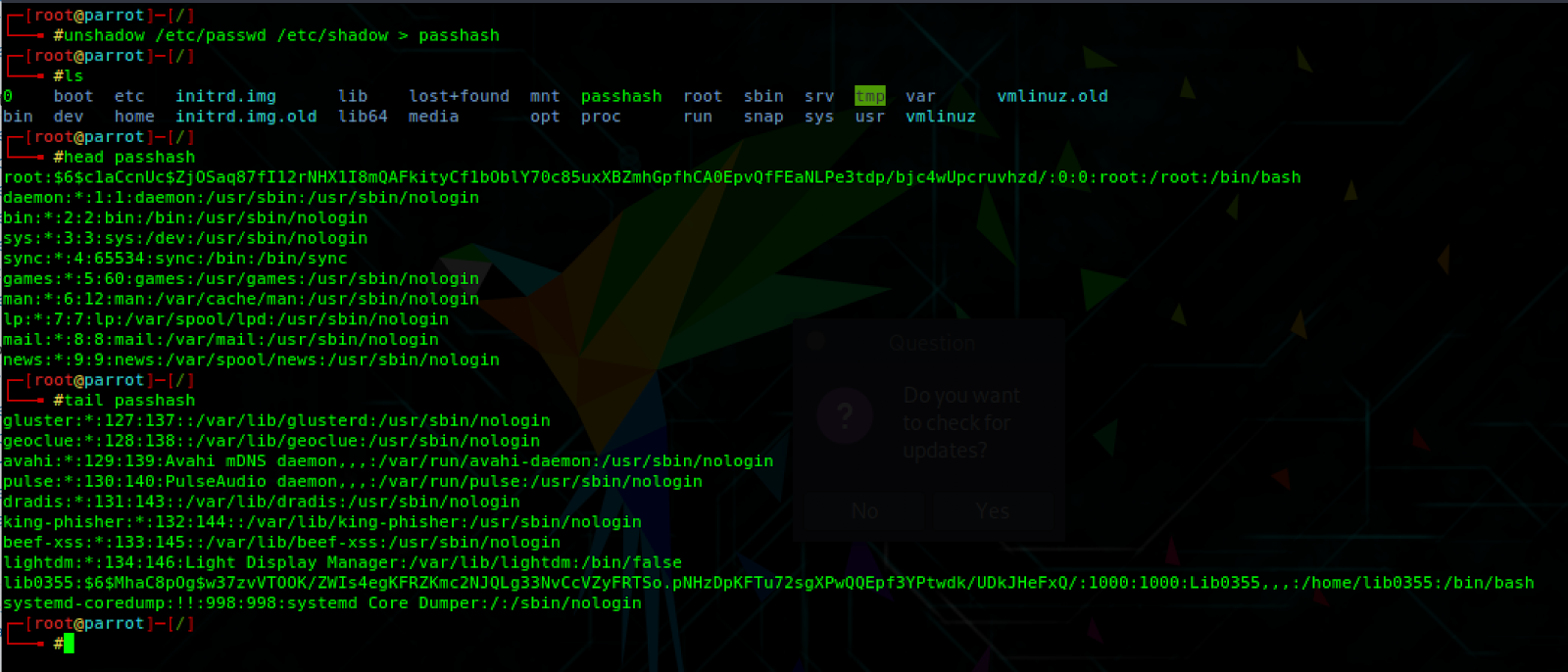Click the pulse PulseAudio daemon line
This screenshot has height=672, width=1568.
[353, 482]
